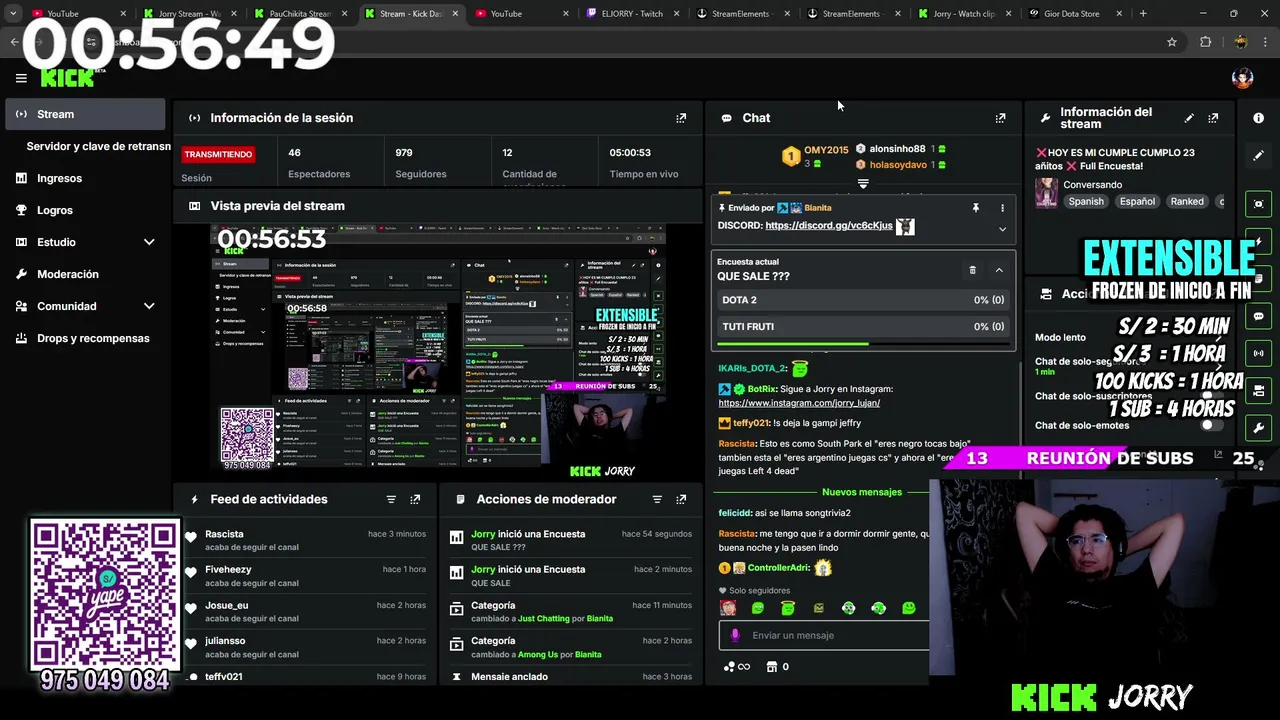Click the info icon in right rail

coord(1258,118)
